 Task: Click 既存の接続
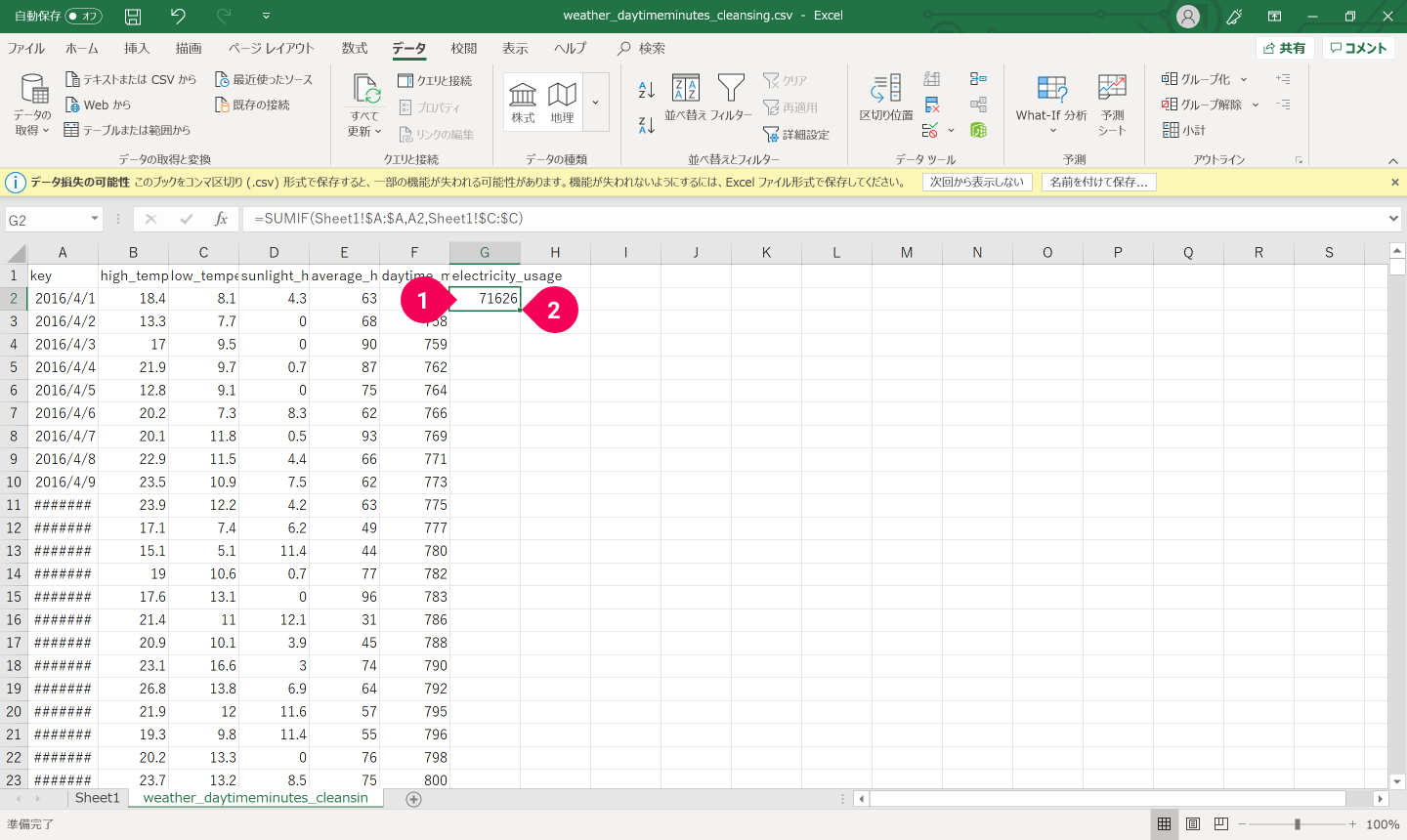tap(252, 105)
